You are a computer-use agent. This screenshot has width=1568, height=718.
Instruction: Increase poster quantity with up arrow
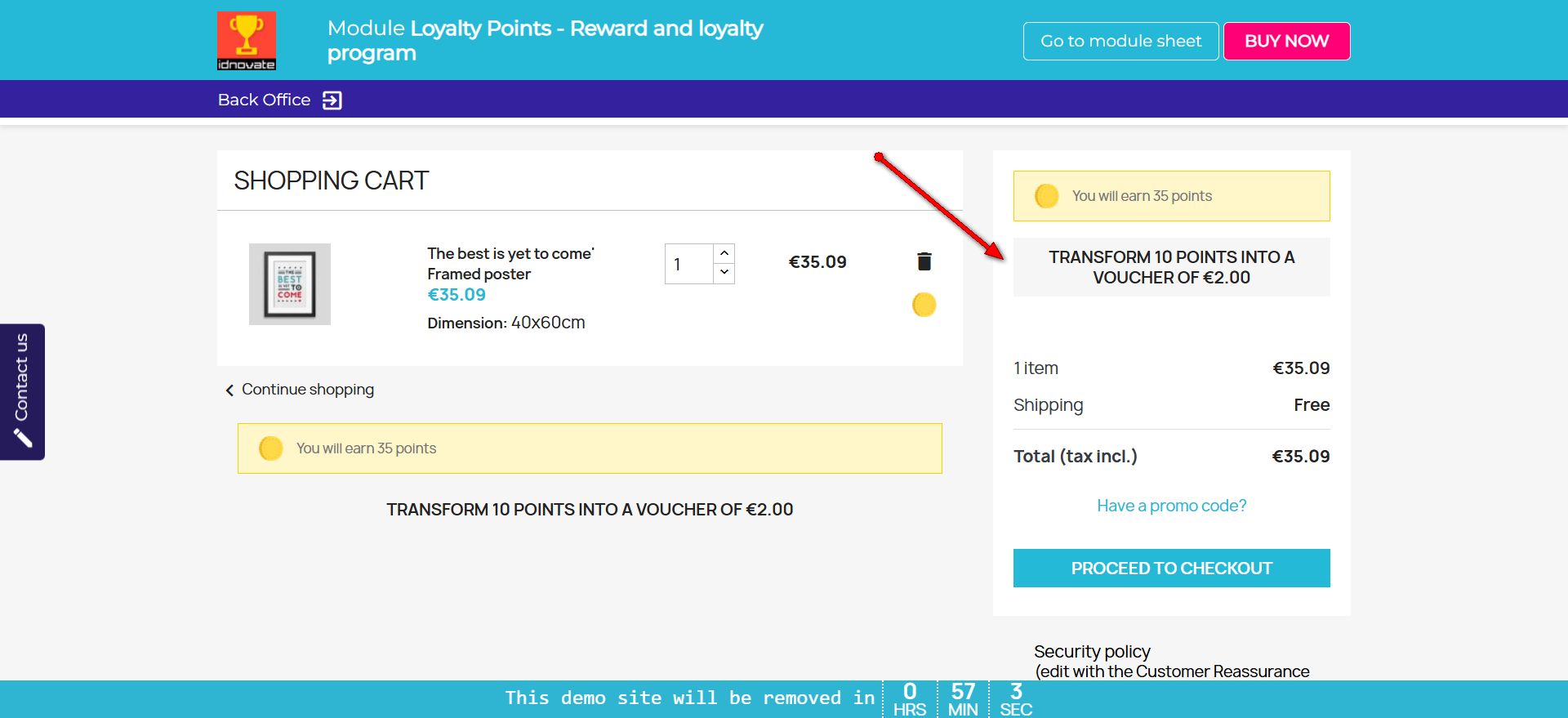[x=724, y=253]
